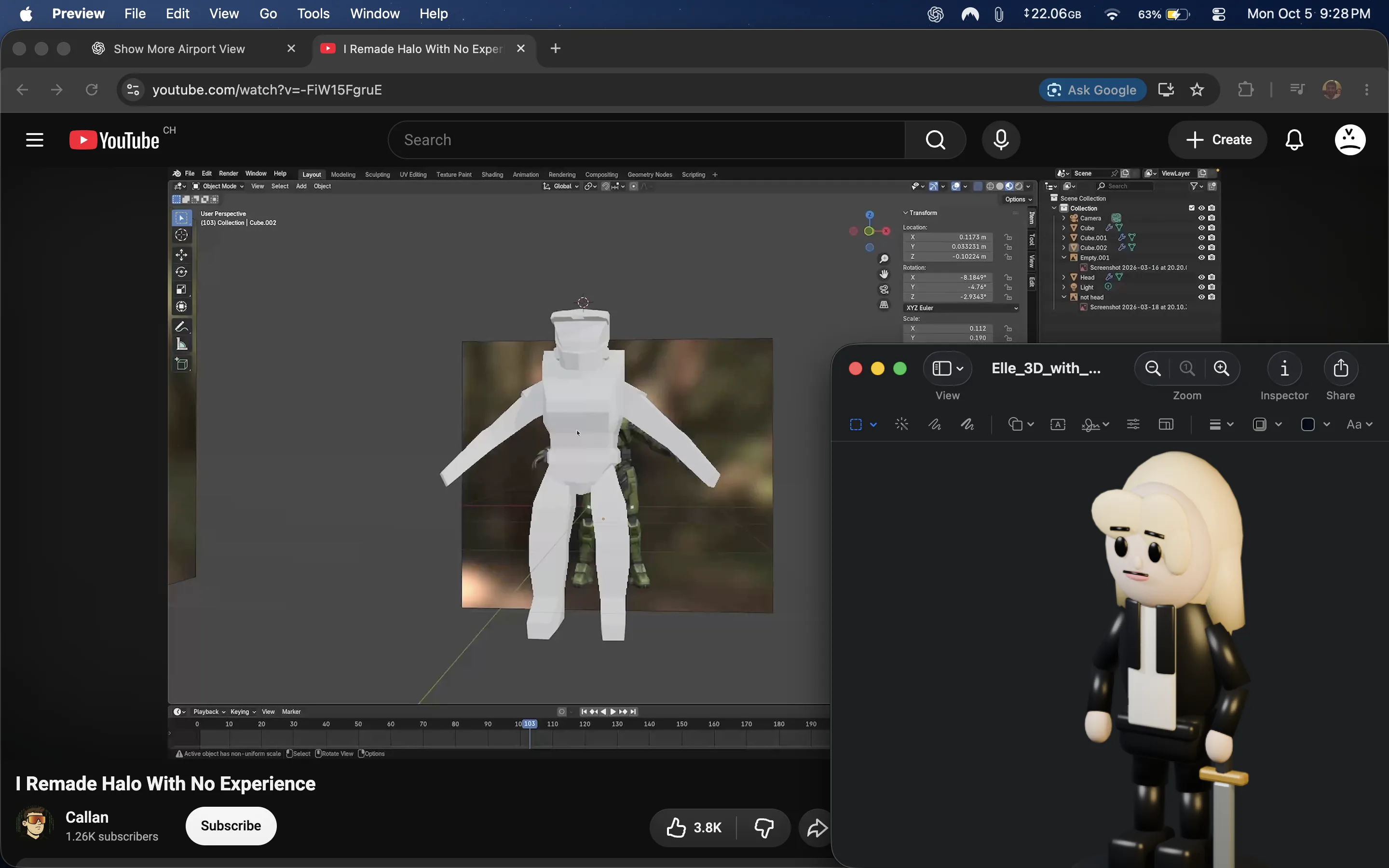Dislike the video with thumbs down
The image size is (1389, 868).
click(764, 827)
